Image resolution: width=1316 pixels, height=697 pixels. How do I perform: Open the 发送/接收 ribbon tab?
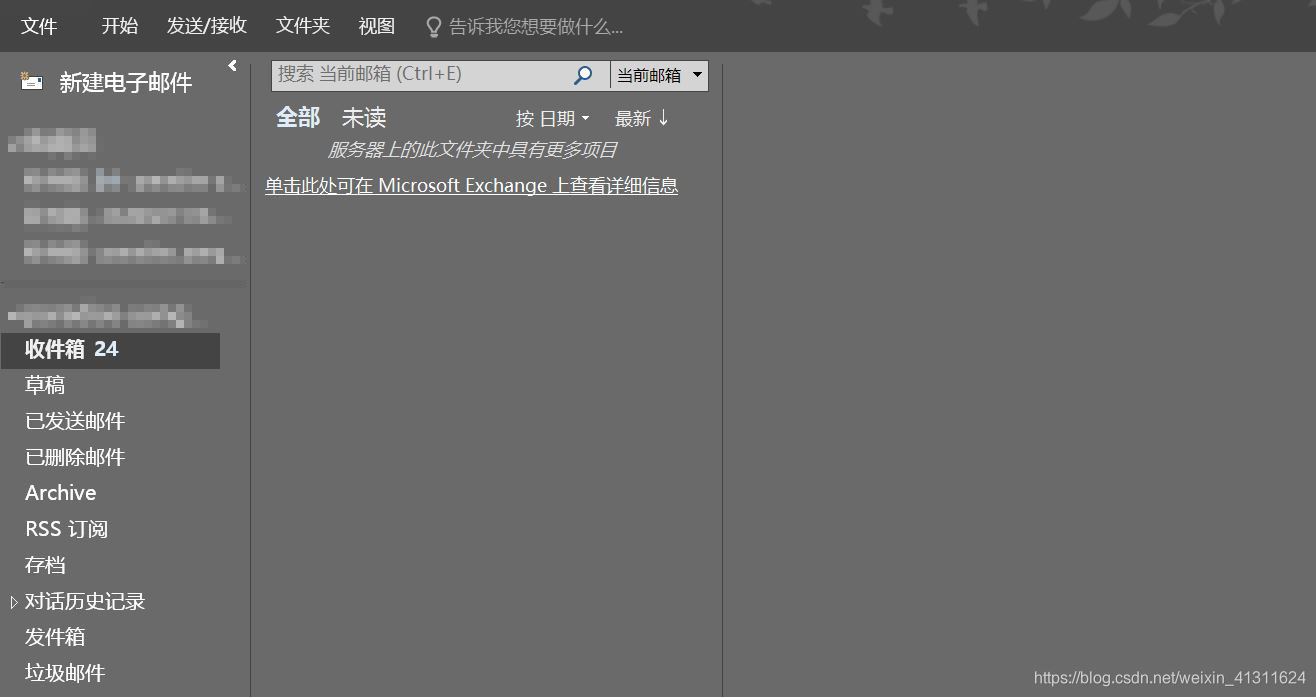[206, 26]
